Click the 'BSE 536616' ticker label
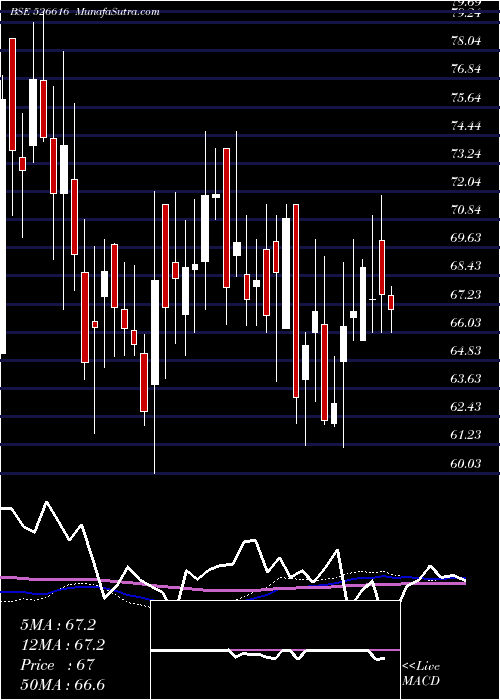500x700 pixels. pyautogui.click(x=39, y=12)
